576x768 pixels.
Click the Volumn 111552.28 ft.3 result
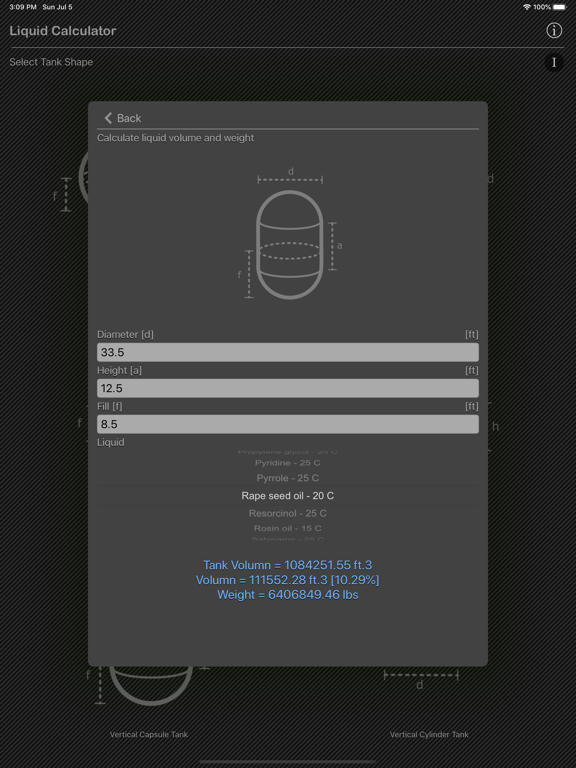288,580
